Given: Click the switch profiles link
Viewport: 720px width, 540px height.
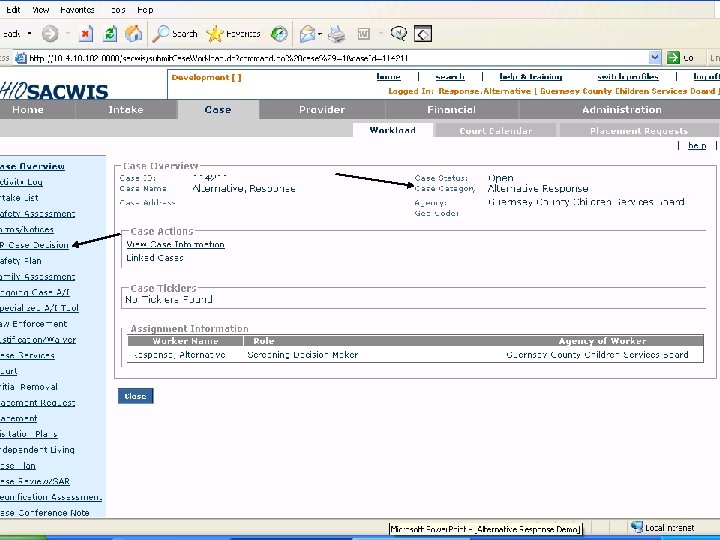Looking at the screenshot, I should click(x=628, y=77).
